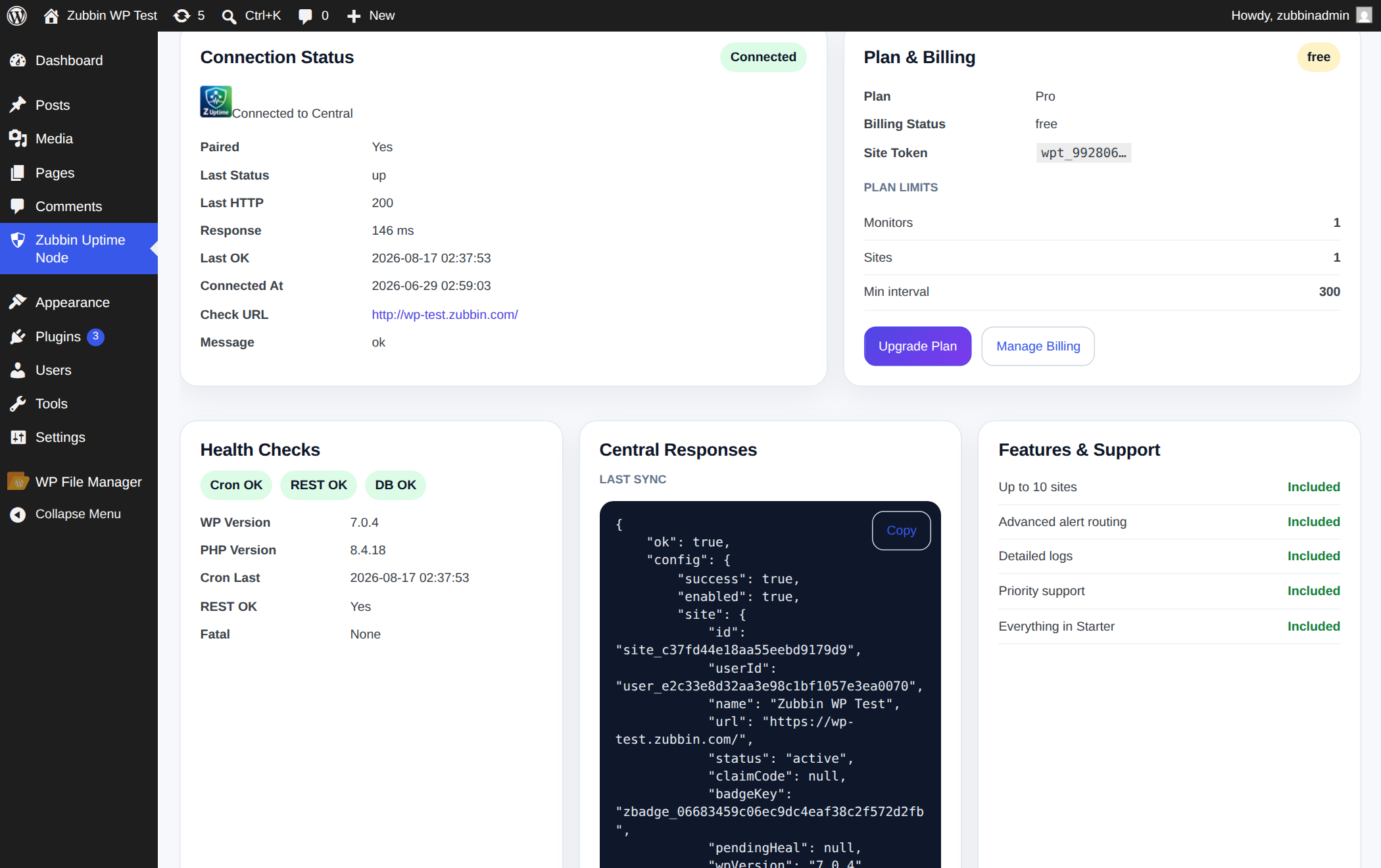1381x868 pixels.
Task: Click the Manage Billing button
Action: 1038,347
